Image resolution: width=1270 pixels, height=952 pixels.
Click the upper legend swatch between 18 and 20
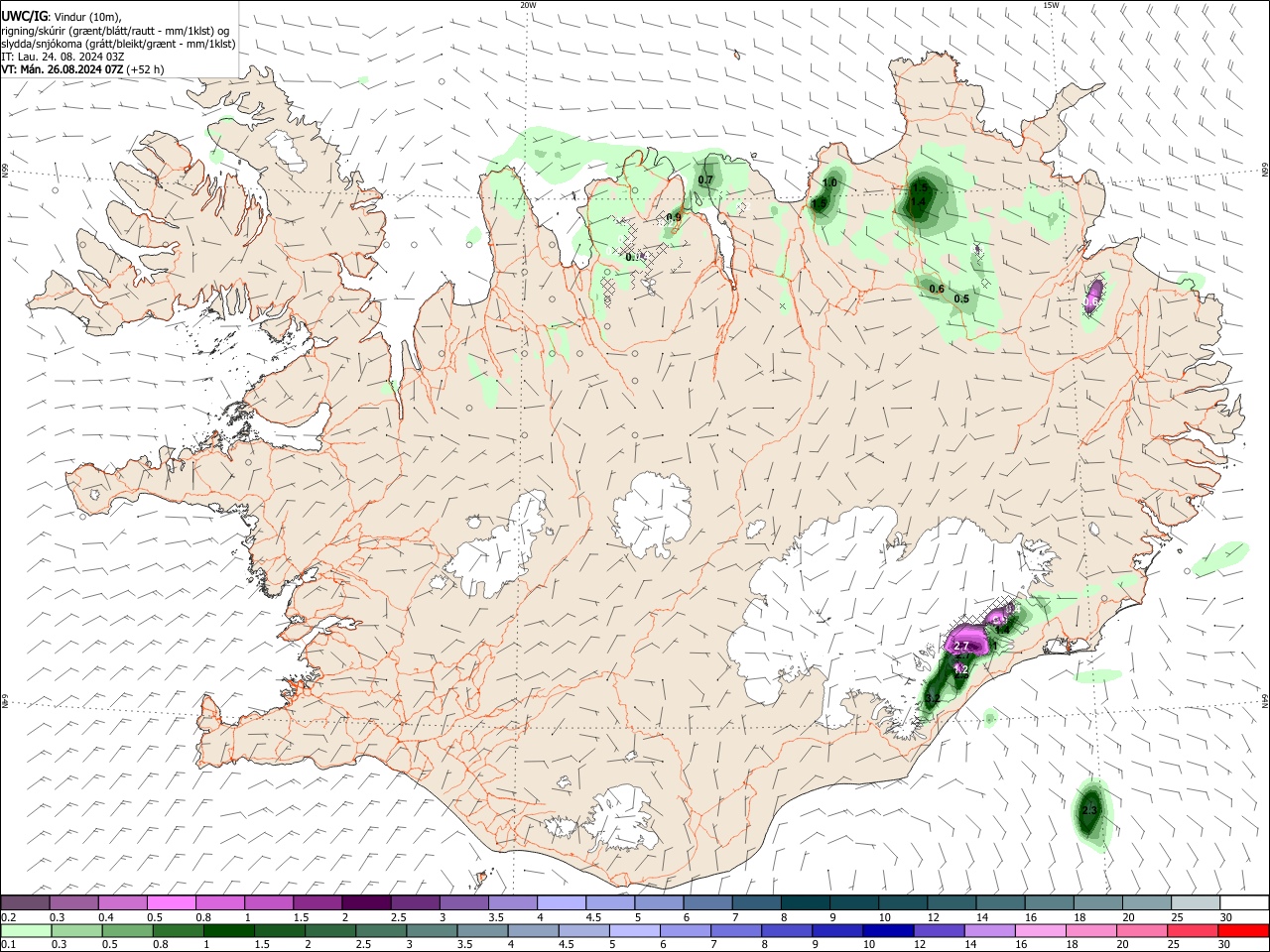[x=1099, y=903]
